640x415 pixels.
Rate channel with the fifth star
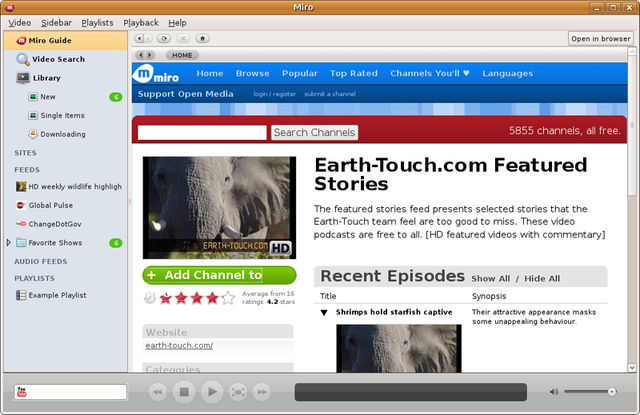click(228, 298)
